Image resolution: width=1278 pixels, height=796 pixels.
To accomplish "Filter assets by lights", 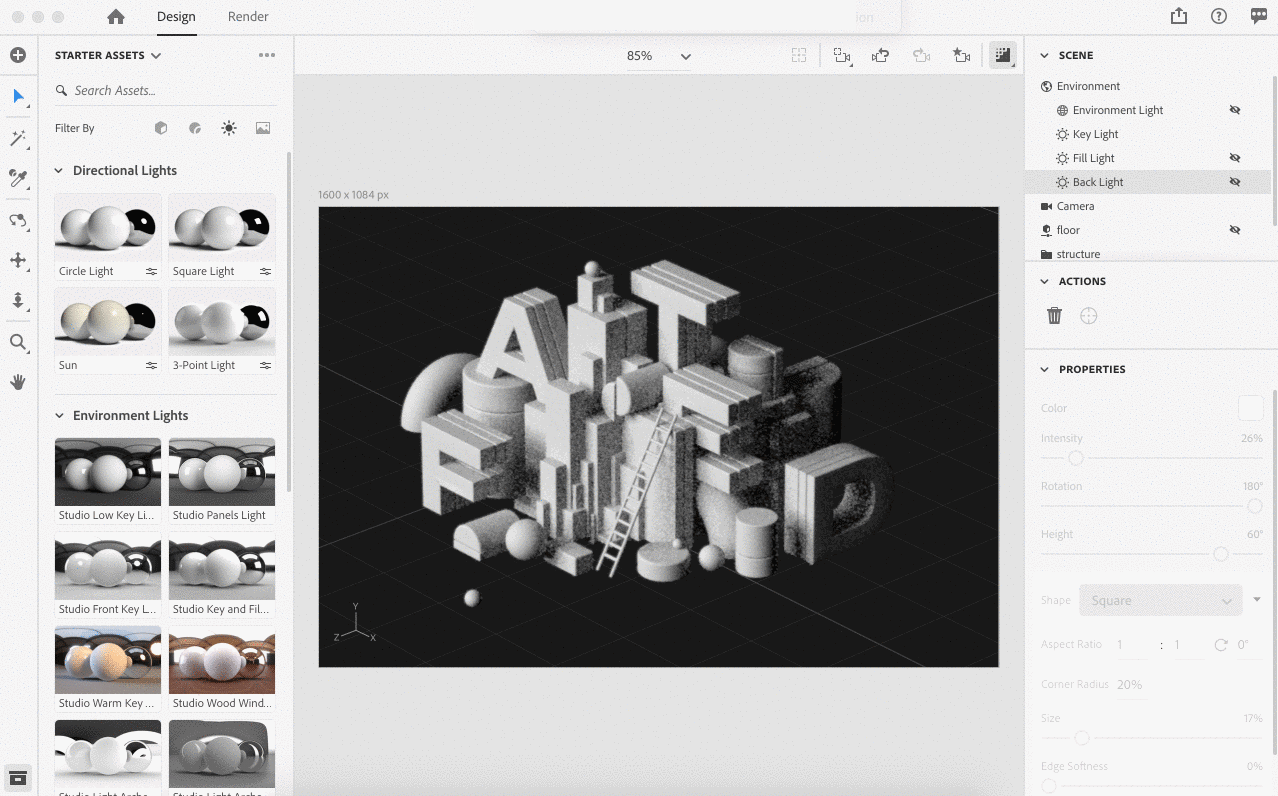I will (229, 128).
